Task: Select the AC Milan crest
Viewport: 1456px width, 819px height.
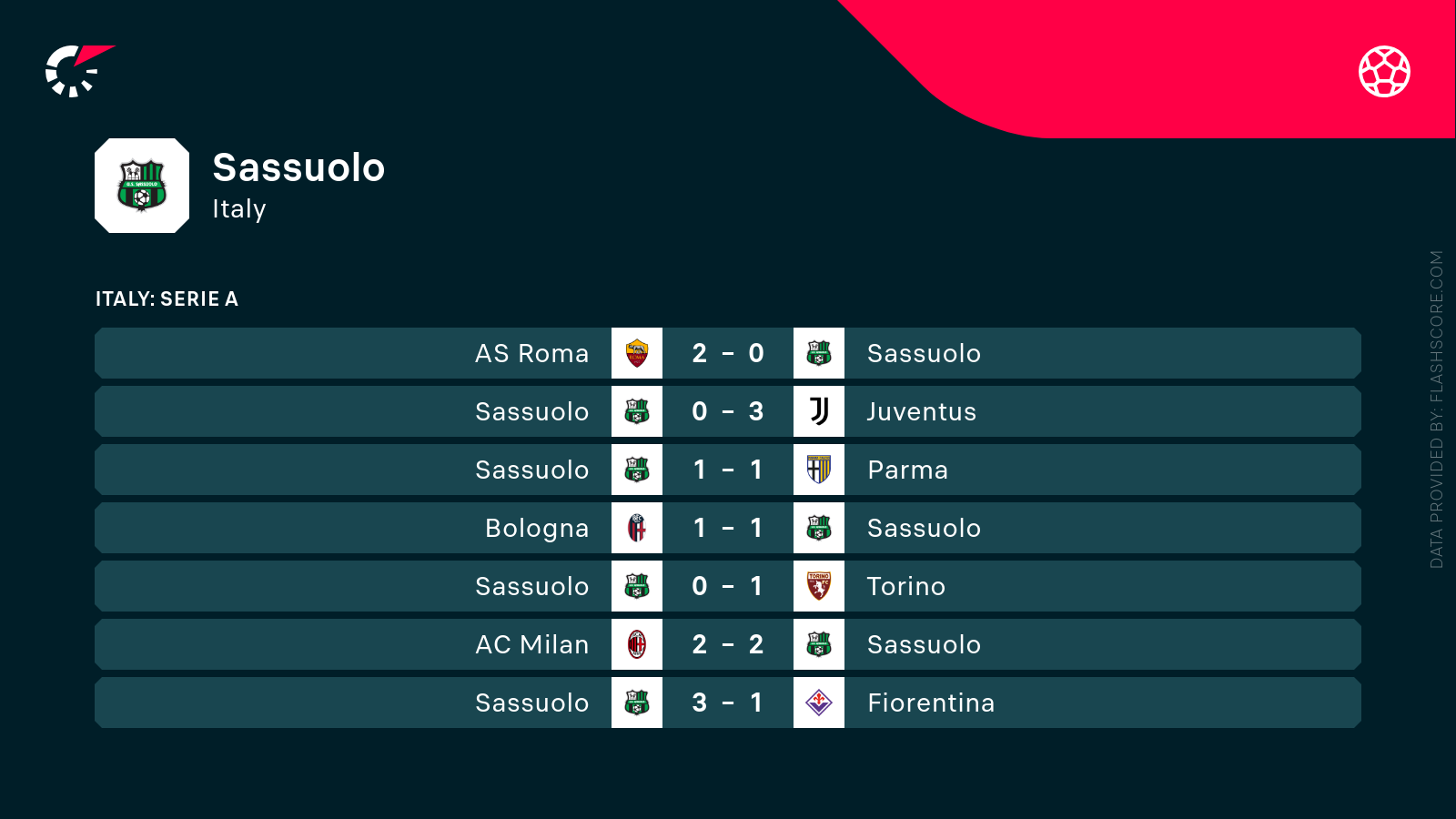Action: click(637, 644)
